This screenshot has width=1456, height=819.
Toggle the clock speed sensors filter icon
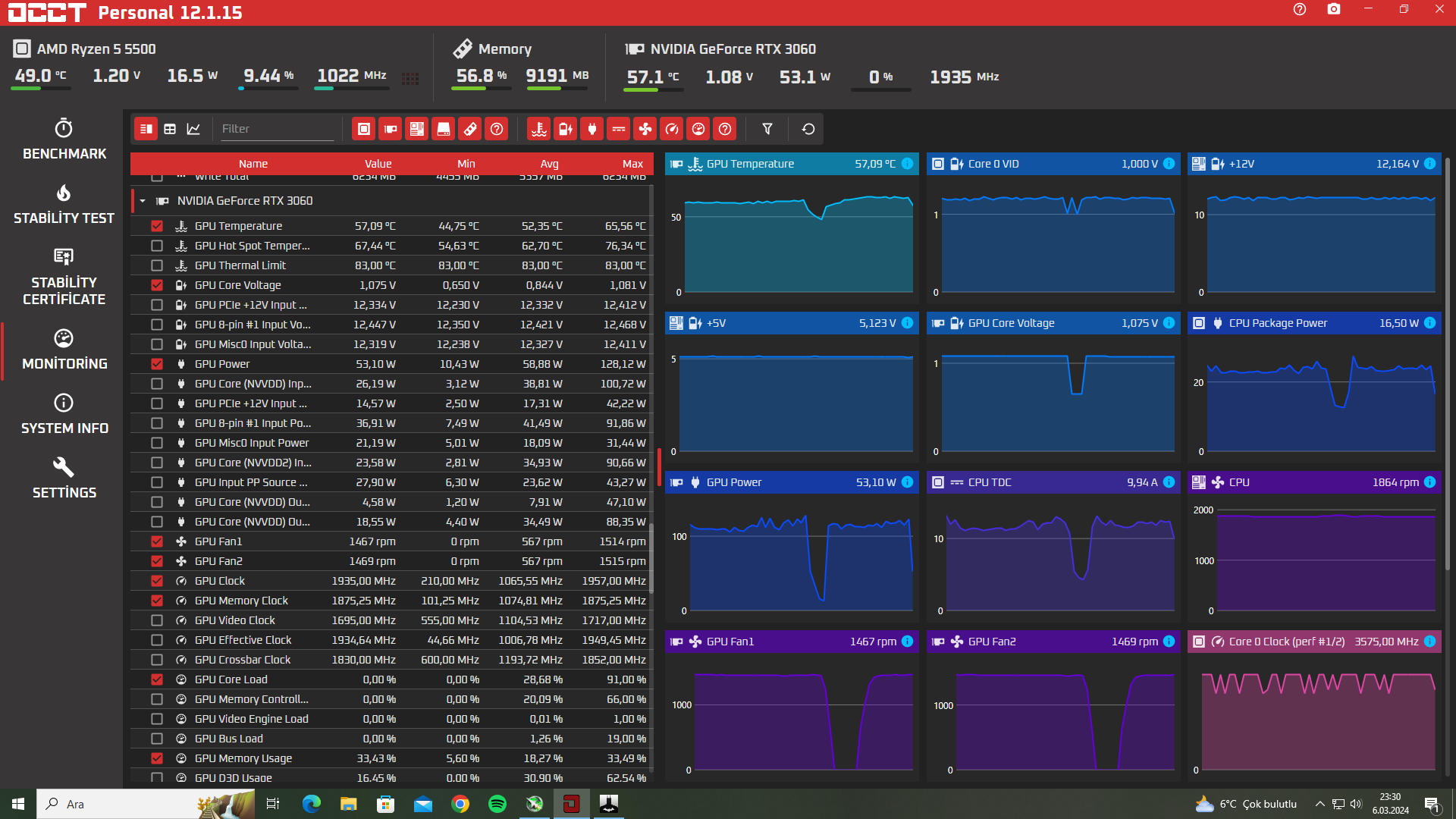click(672, 129)
